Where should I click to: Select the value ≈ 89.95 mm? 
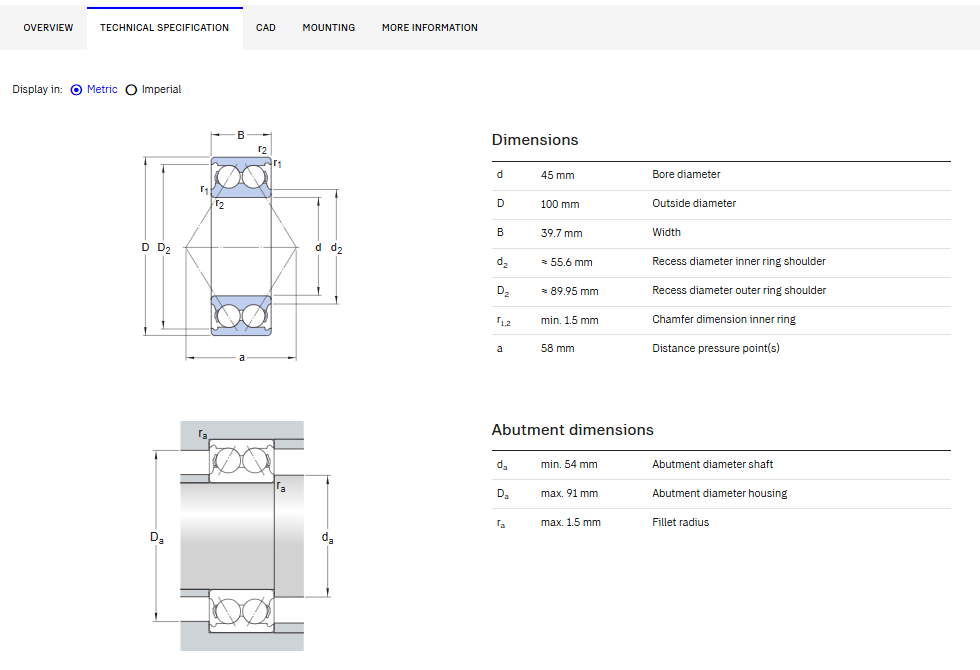coord(569,291)
